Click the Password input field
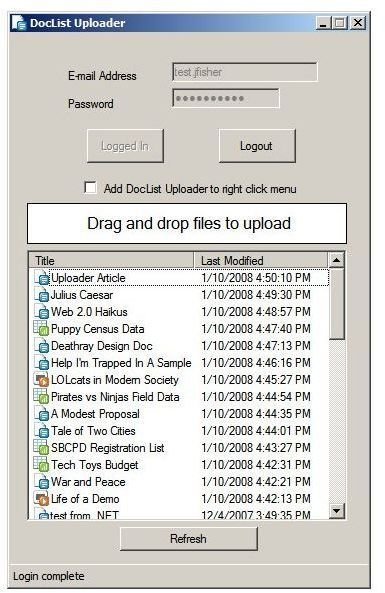 pyautogui.click(x=226, y=98)
